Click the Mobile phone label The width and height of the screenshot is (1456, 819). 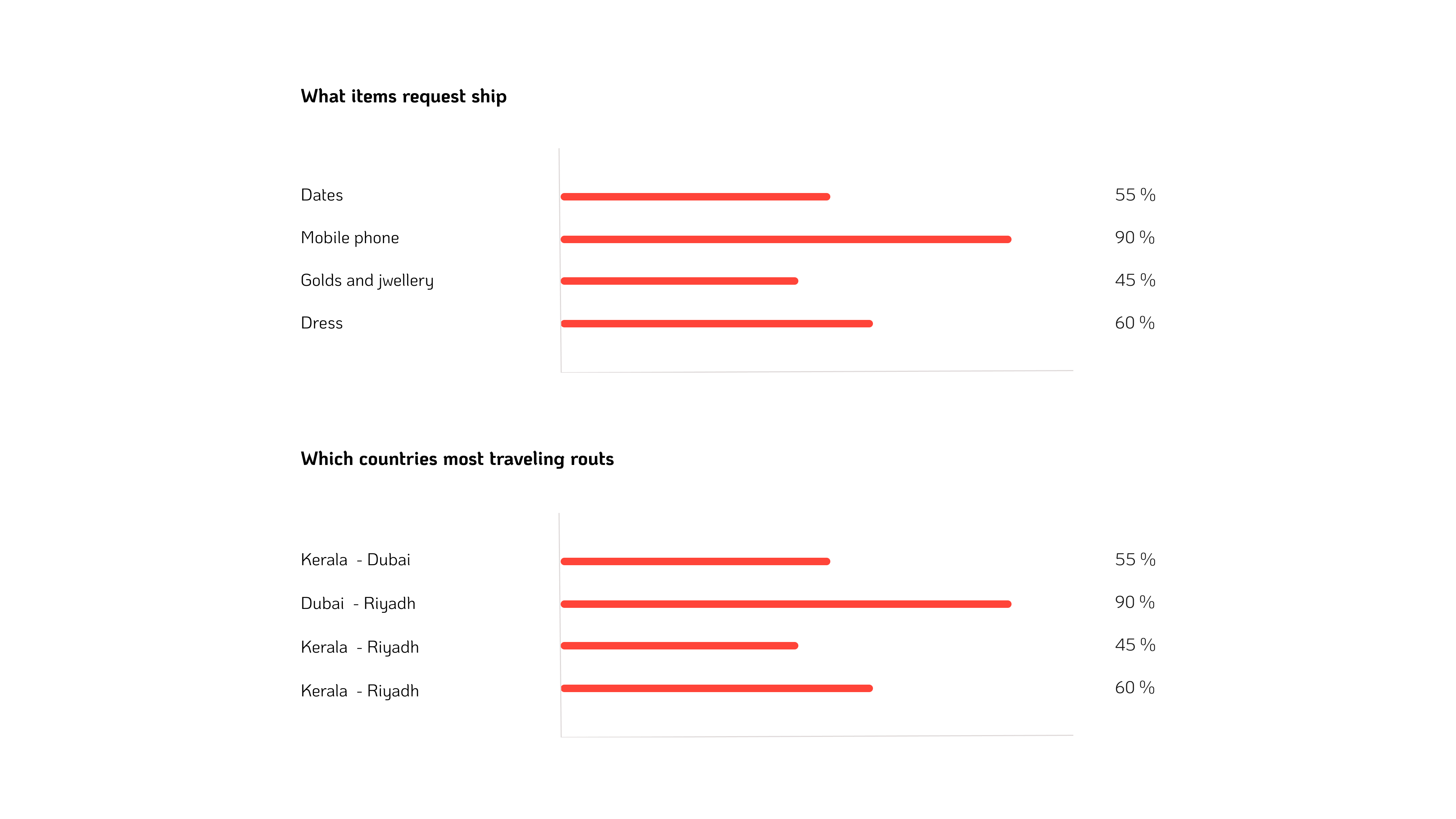[350, 238]
